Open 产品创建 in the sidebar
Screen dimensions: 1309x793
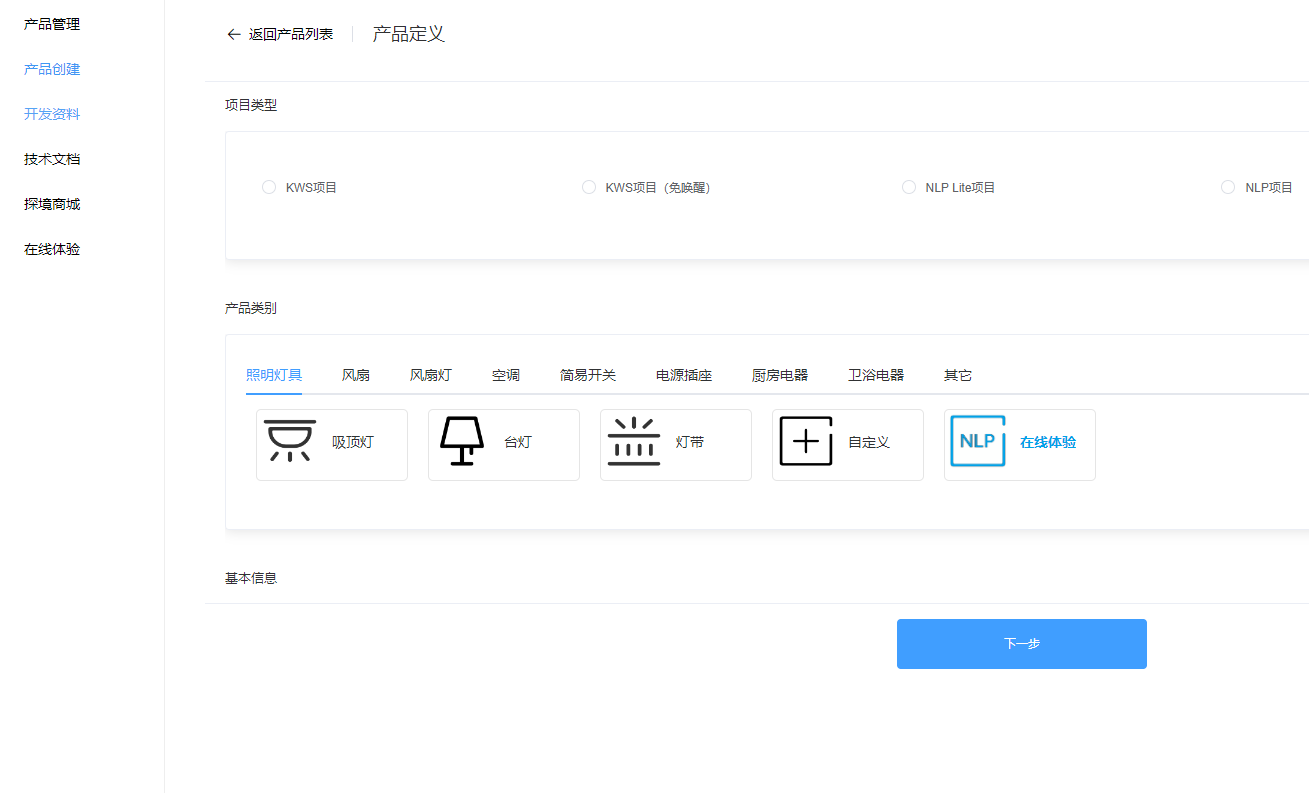point(52,69)
